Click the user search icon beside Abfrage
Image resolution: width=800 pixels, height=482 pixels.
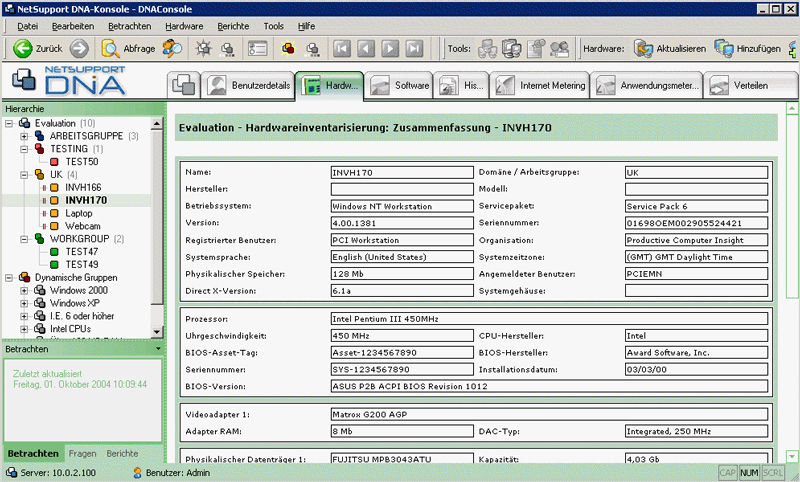pos(172,48)
